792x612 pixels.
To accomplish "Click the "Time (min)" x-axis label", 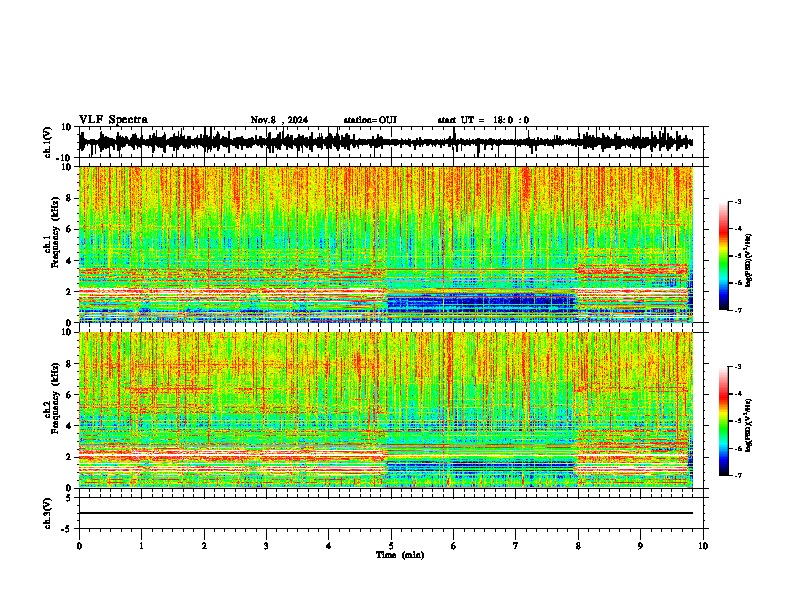I will pos(400,555).
